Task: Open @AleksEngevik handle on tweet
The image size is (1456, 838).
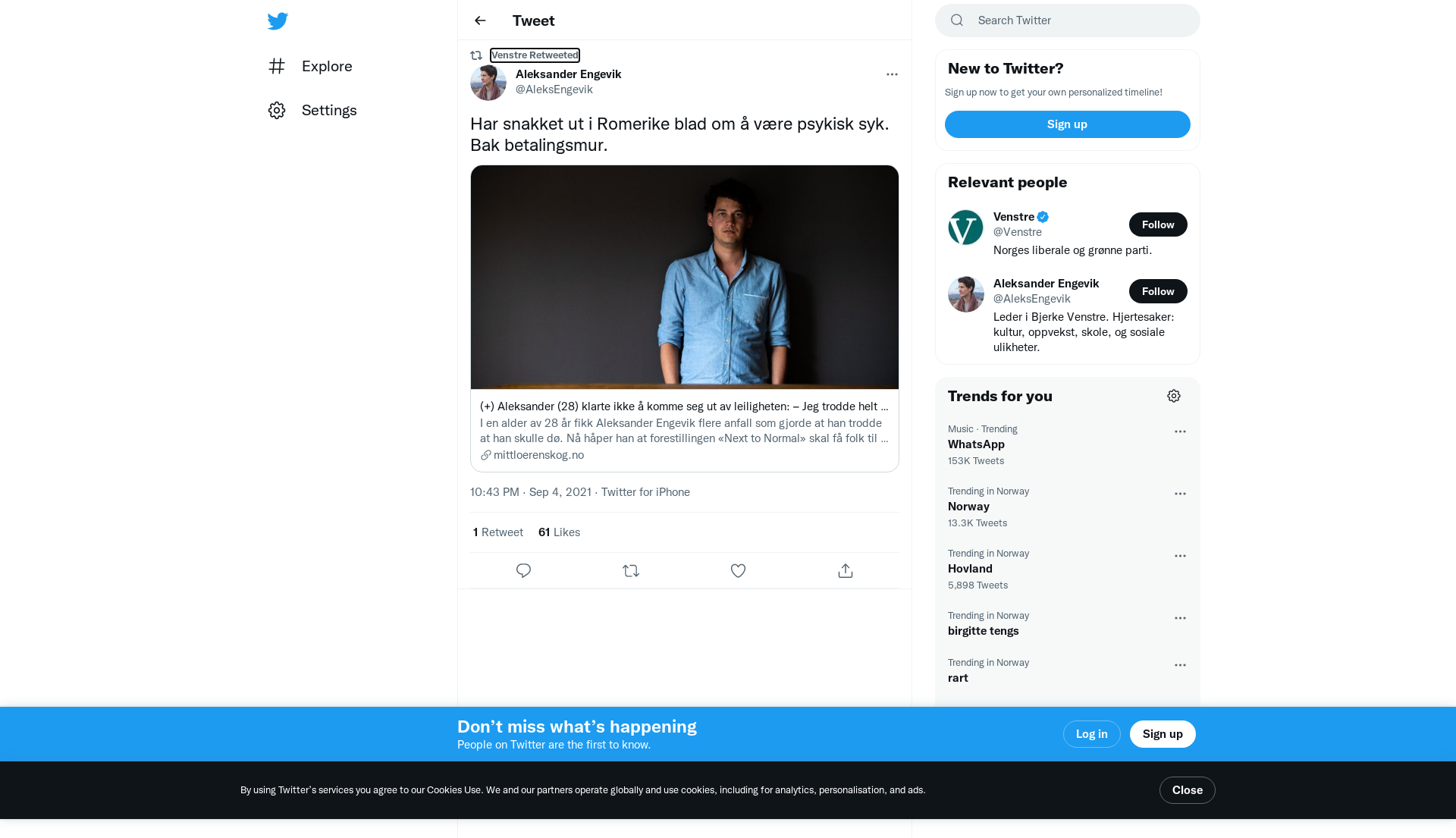Action: tap(554, 89)
